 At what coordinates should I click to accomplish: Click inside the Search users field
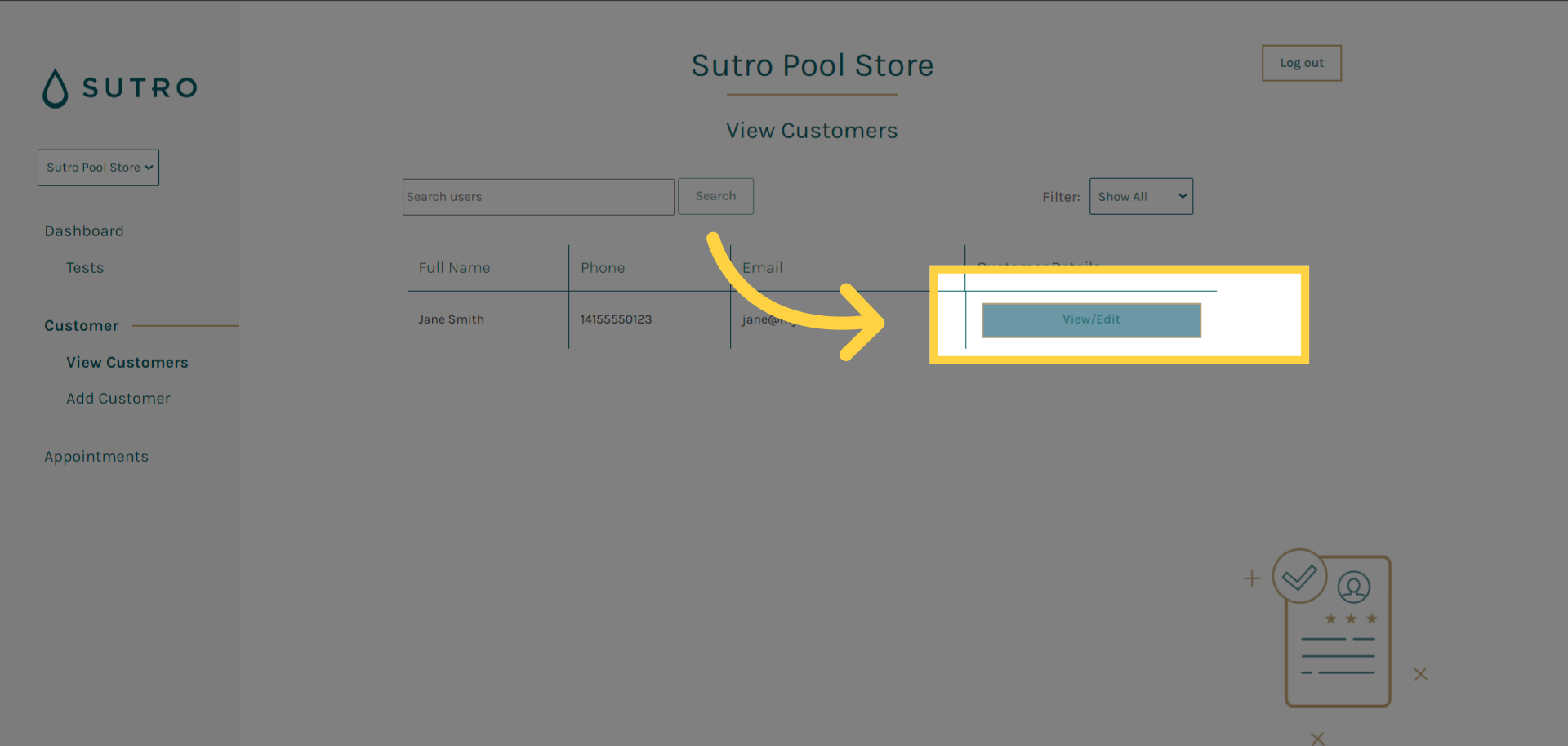[538, 196]
